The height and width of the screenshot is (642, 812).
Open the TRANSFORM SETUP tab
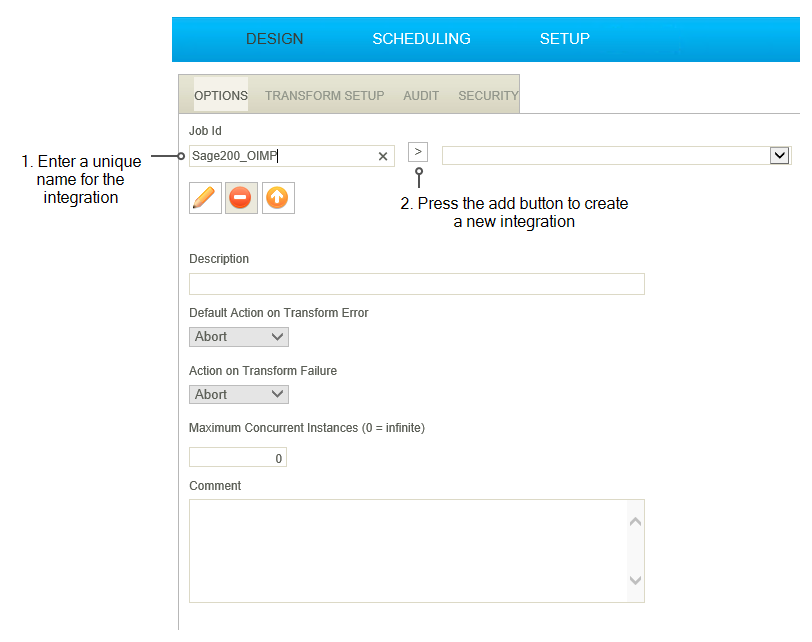[324, 96]
